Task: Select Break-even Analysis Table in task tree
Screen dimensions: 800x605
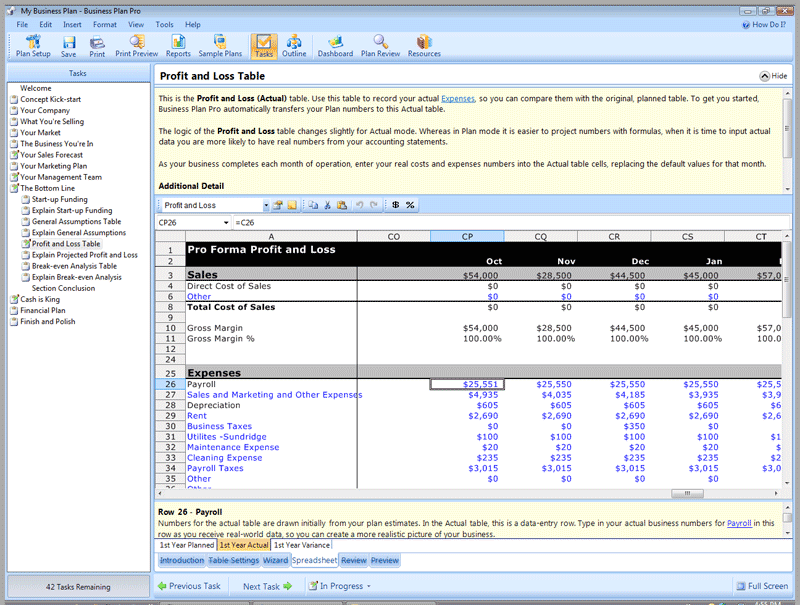Action: click(74, 266)
